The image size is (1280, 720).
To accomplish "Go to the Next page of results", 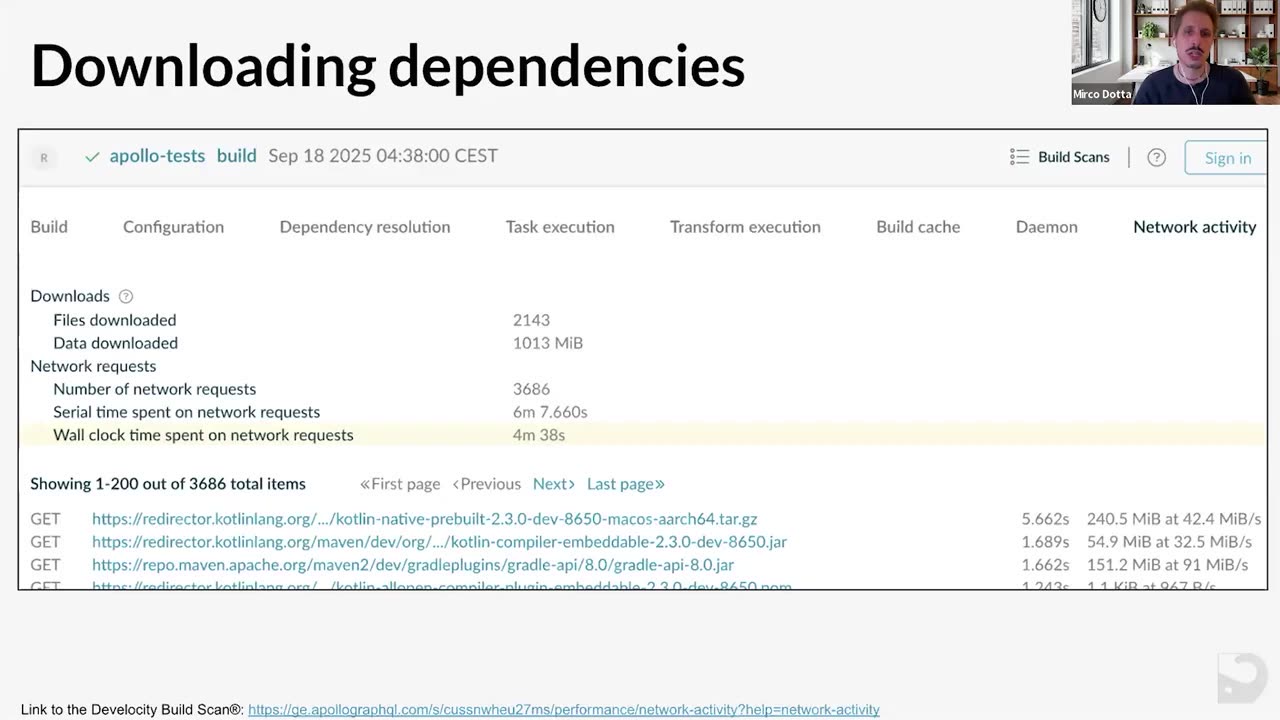I will 554,484.
